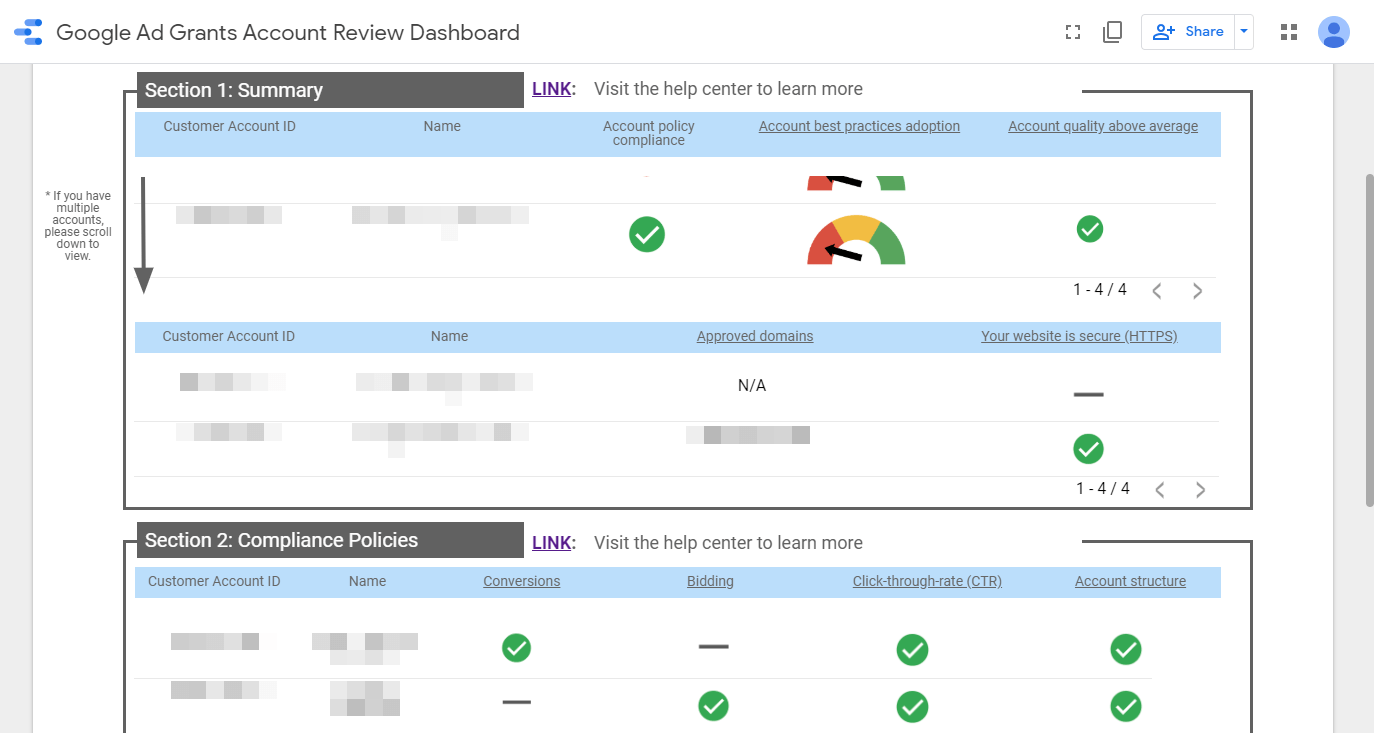The height and width of the screenshot is (733, 1374).
Task: Open Your website is secure (HTTPS) link
Action: [x=1079, y=336]
